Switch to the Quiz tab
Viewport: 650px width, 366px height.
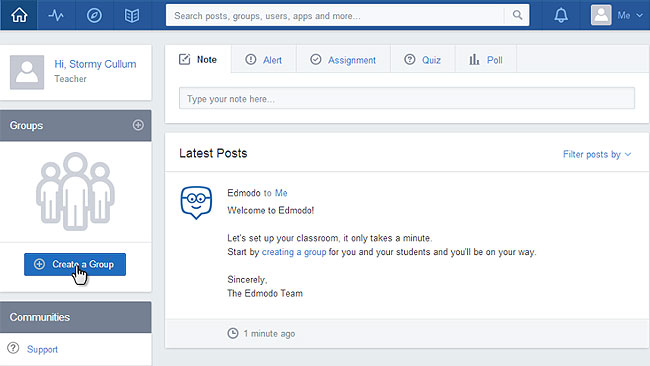click(423, 60)
